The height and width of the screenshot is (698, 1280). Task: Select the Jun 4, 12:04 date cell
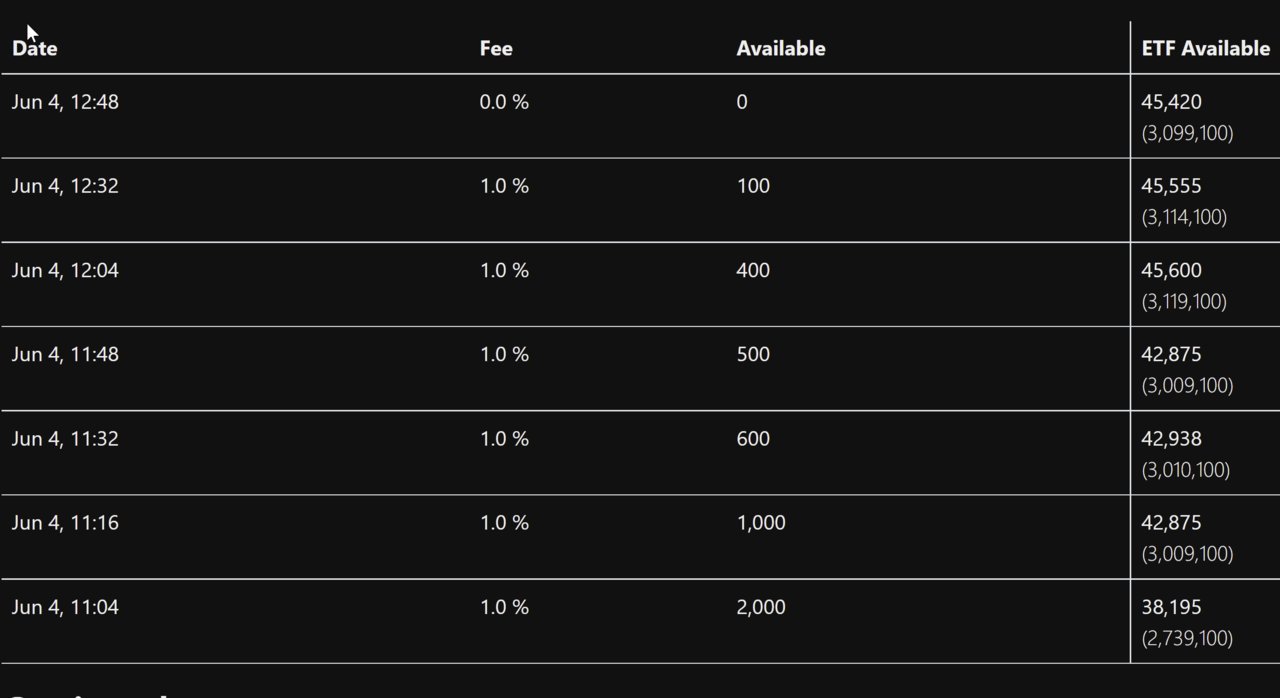point(65,270)
